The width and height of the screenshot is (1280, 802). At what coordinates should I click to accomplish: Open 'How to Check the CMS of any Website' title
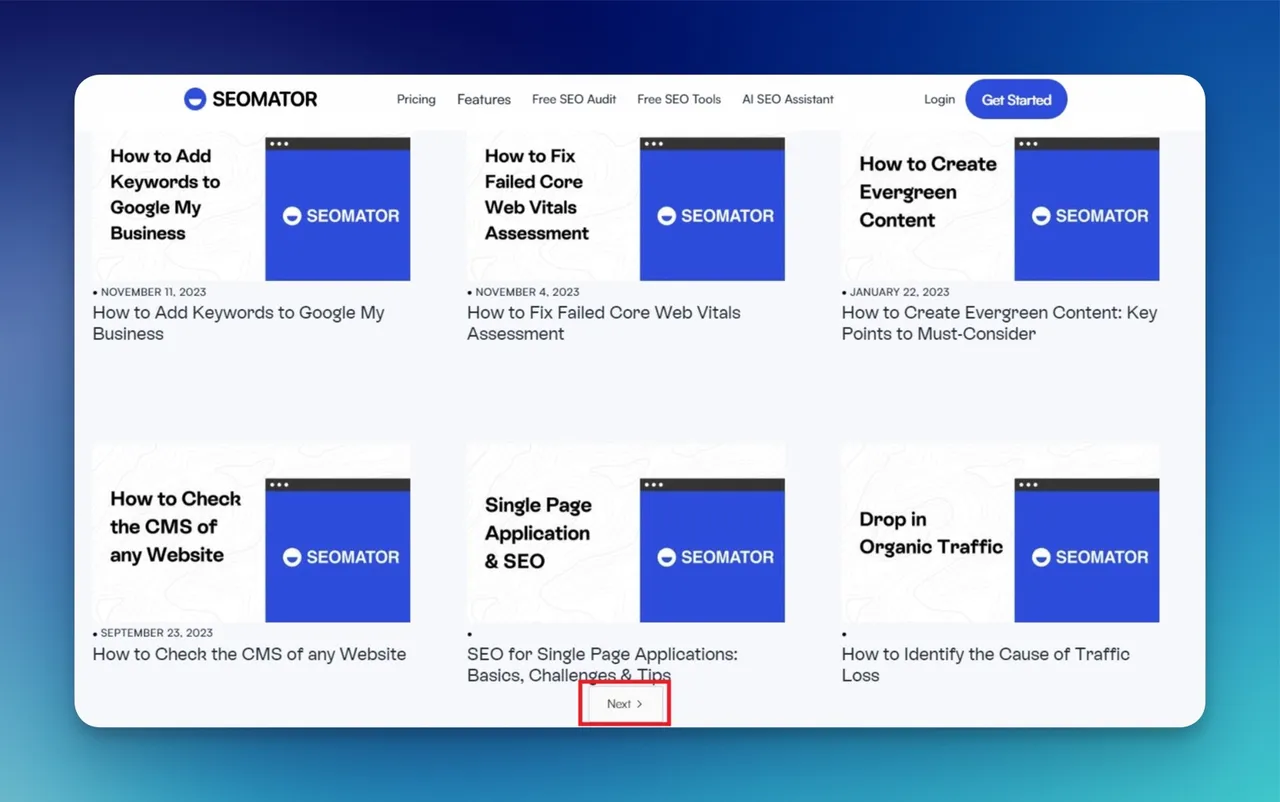(249, 654)
